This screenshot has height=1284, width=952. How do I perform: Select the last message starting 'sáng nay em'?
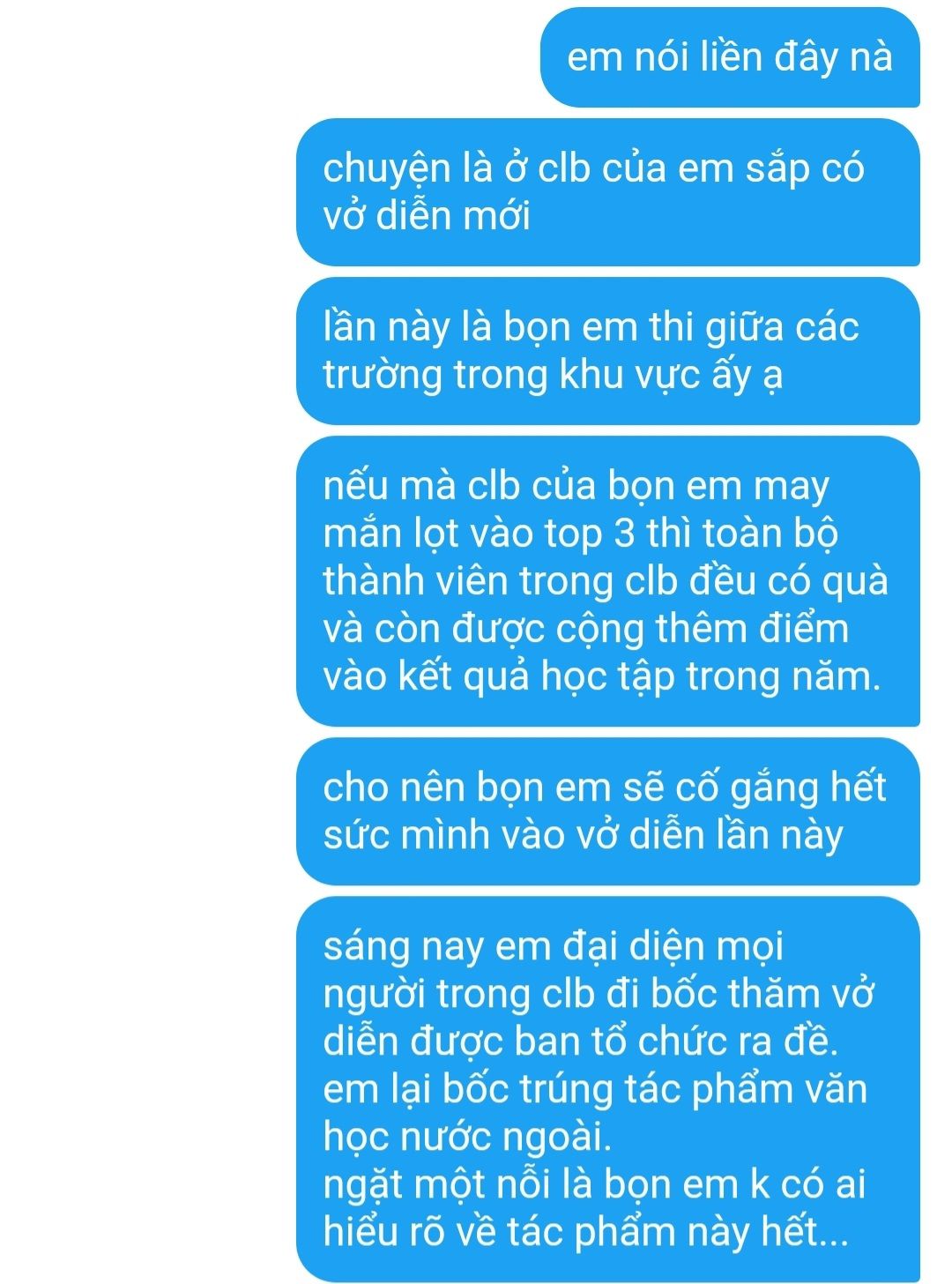(x=608, y=1089)
